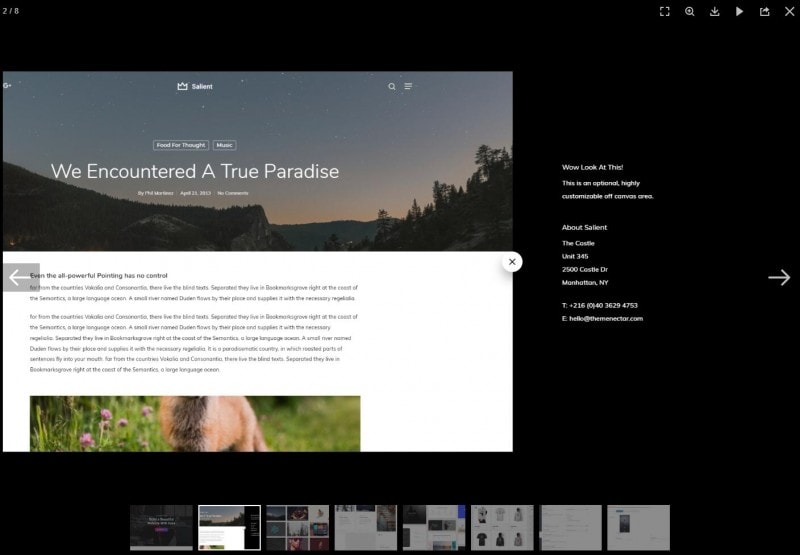Click the round X button on the preview
800x555 pixels.
pos(512,262)
